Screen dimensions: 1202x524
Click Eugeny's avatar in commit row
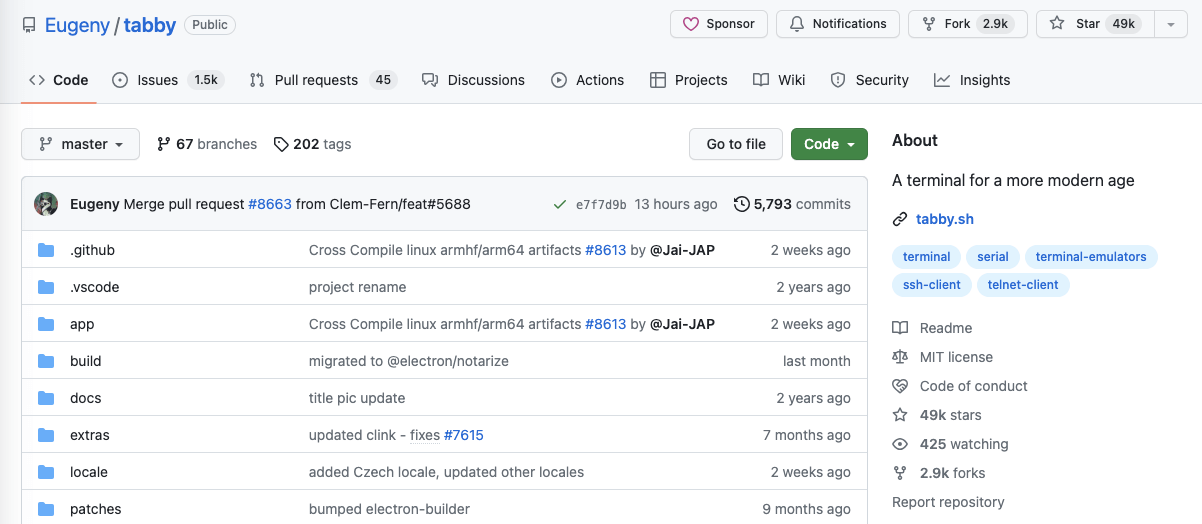pos(46,204)
